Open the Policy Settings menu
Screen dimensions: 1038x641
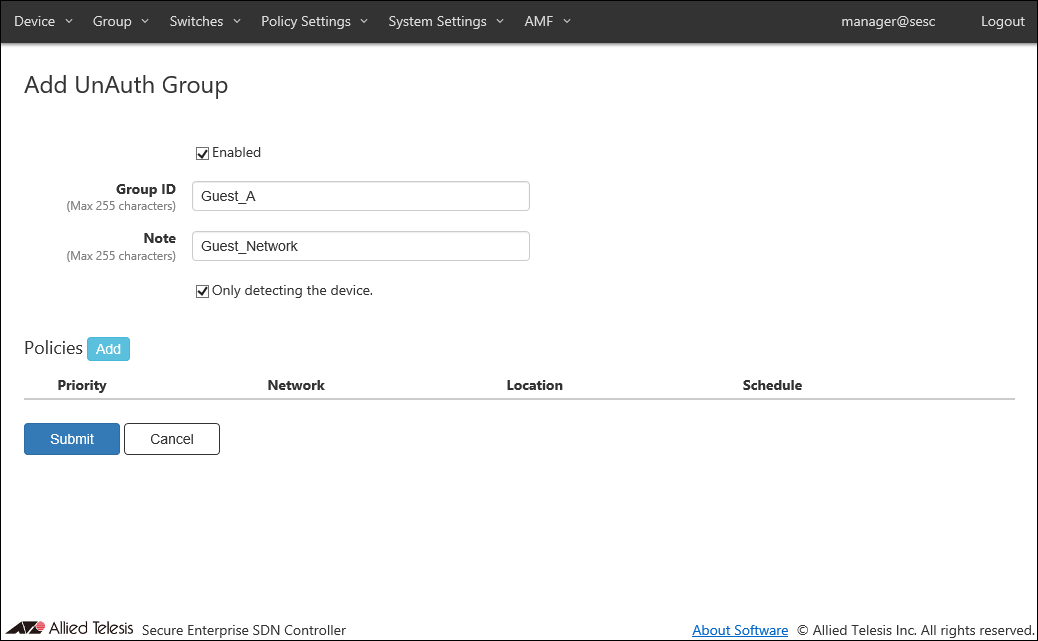pos(314,21)
